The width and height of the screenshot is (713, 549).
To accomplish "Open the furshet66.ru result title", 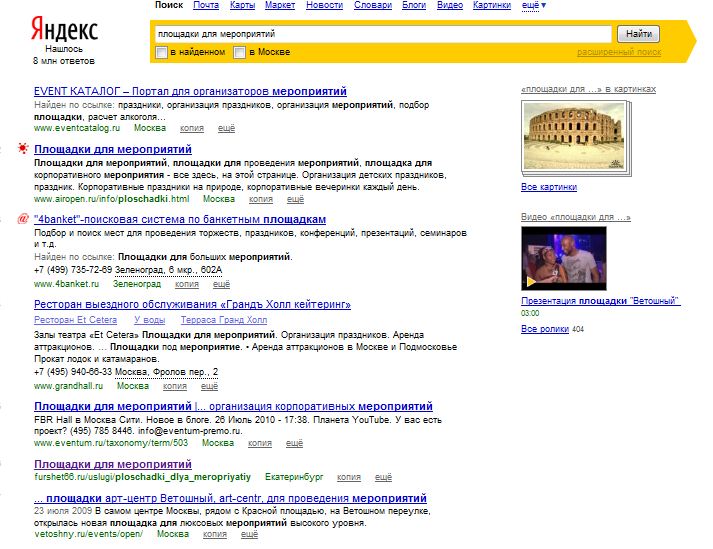I will (x=113, y=464).
